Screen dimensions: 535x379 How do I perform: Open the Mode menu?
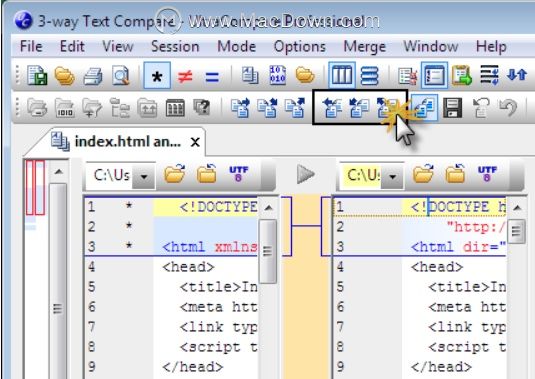[236, 46]
